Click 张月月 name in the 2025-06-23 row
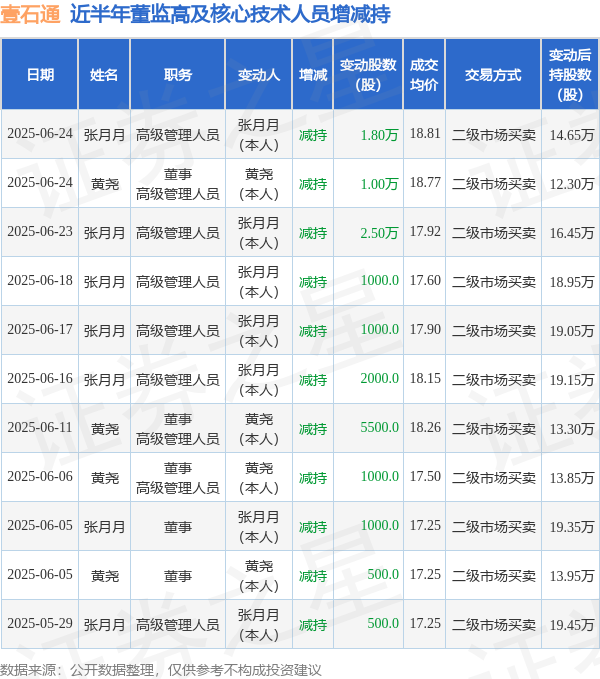The image size is (600, 679). click(104, 233)
